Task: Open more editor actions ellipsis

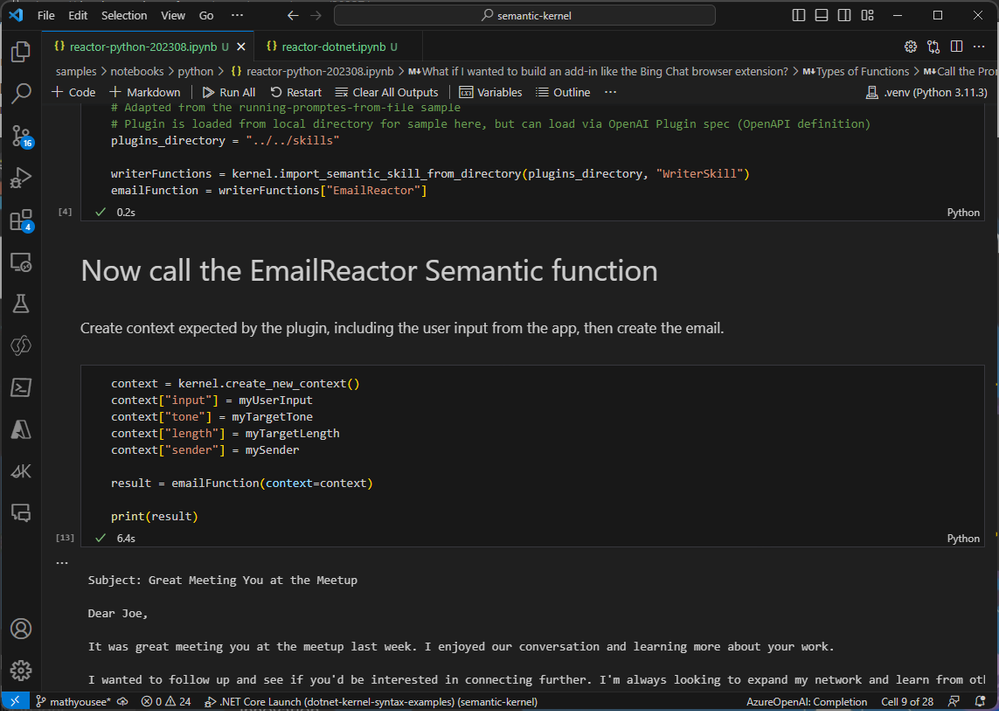Action: click(x=979, y=47)
